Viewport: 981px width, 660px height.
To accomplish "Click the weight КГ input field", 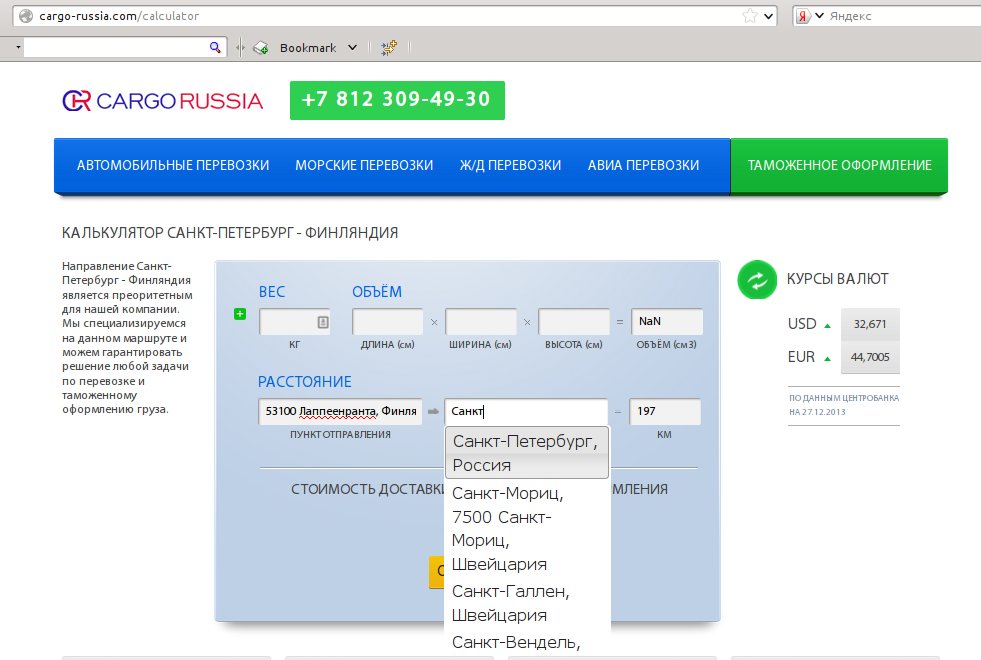I will [x=294, y=322].
